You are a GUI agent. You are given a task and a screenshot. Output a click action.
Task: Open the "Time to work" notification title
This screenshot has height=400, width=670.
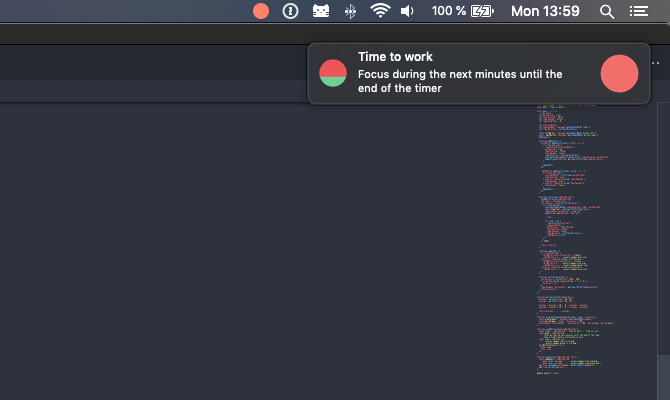coord(395,57)
